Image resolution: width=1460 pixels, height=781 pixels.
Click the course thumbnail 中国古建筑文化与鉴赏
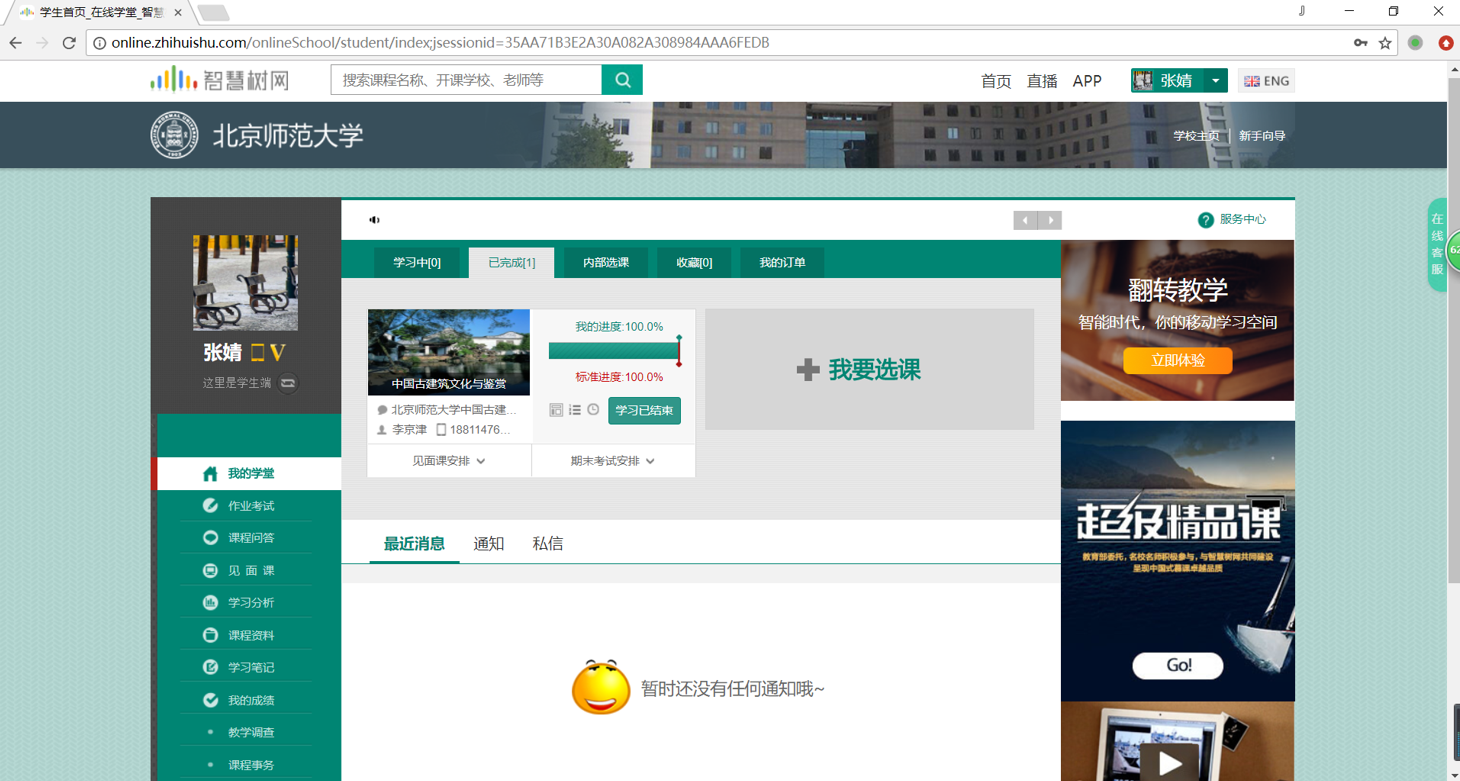tap(449, 352)
